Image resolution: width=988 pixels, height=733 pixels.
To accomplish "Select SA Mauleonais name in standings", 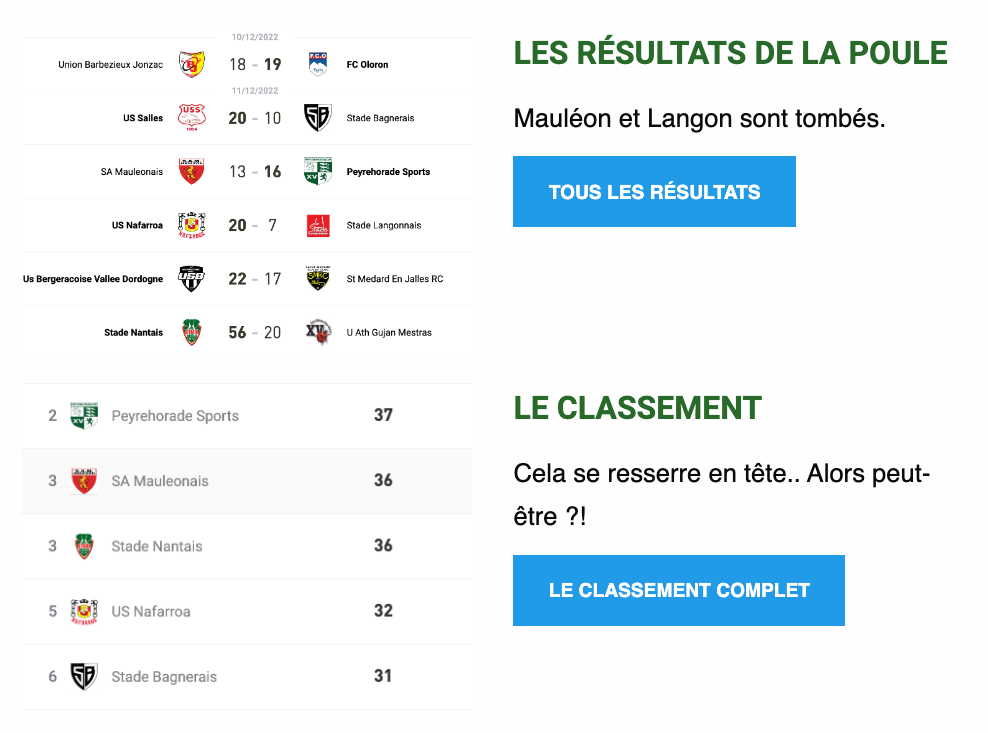I will [x=160, y=481].
